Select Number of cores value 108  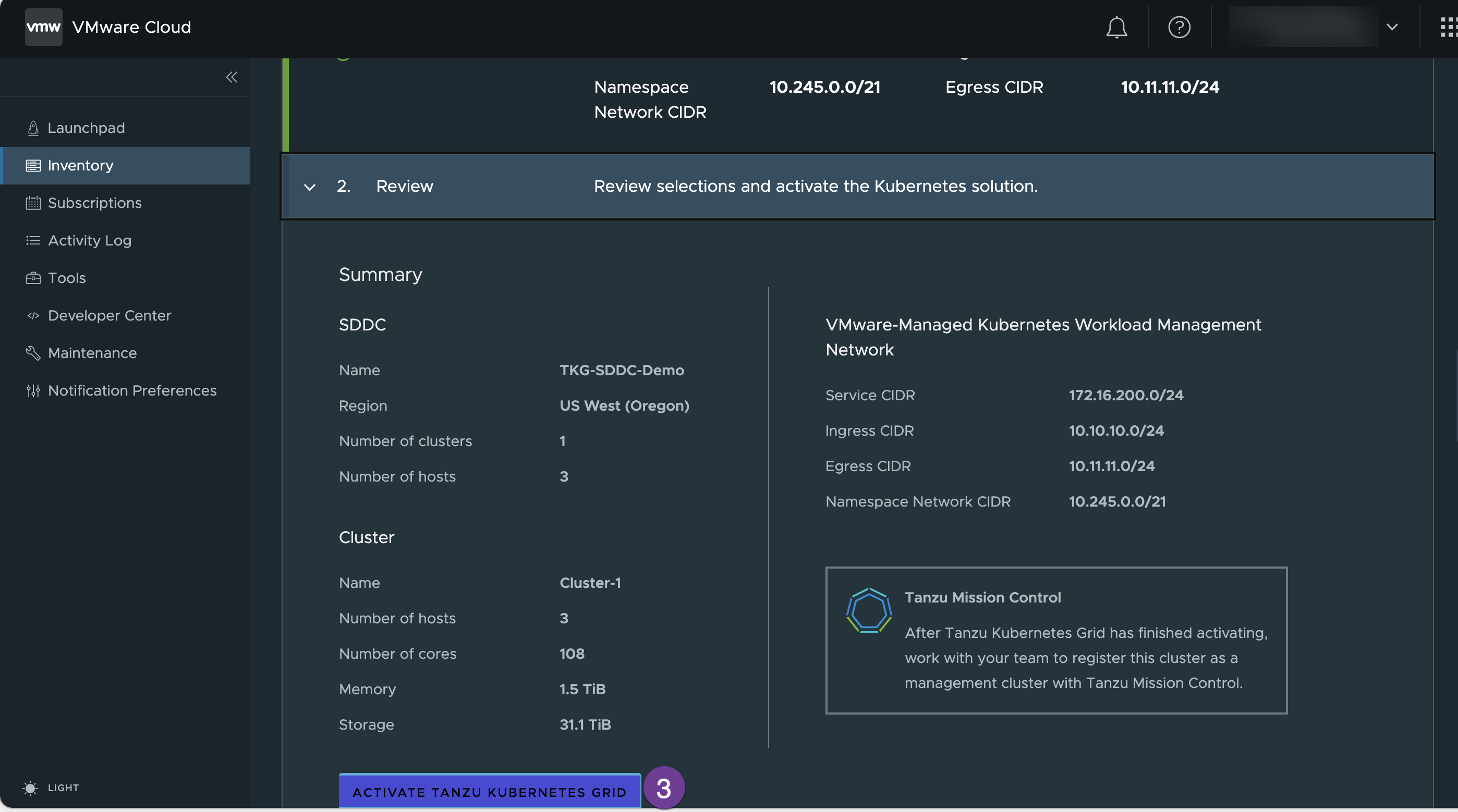[x=572, y=654]
